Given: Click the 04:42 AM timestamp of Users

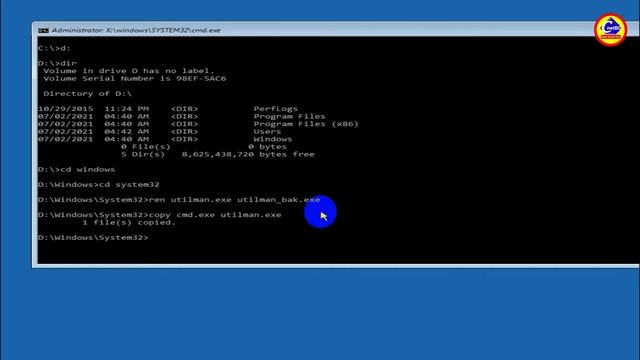Looking at the screenshot, I should 127,131.
